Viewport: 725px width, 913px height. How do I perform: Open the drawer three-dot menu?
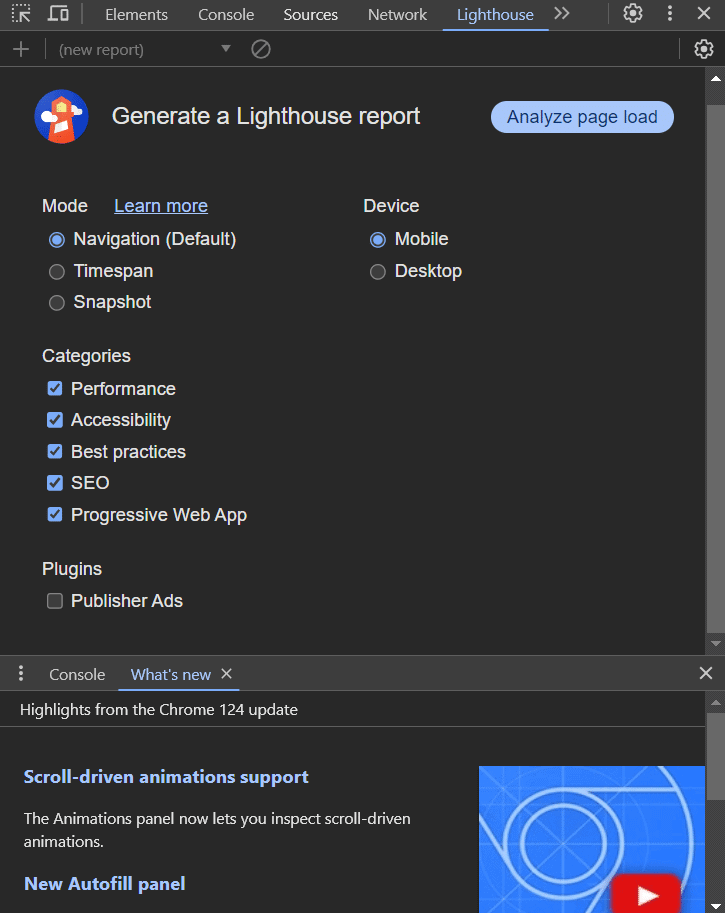(x=20, y=674)
